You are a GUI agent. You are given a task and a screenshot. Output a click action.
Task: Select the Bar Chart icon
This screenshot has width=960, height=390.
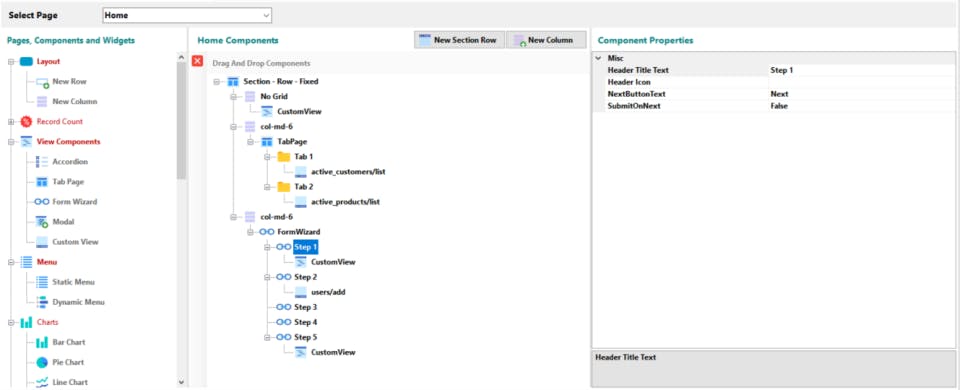(42, 342)
